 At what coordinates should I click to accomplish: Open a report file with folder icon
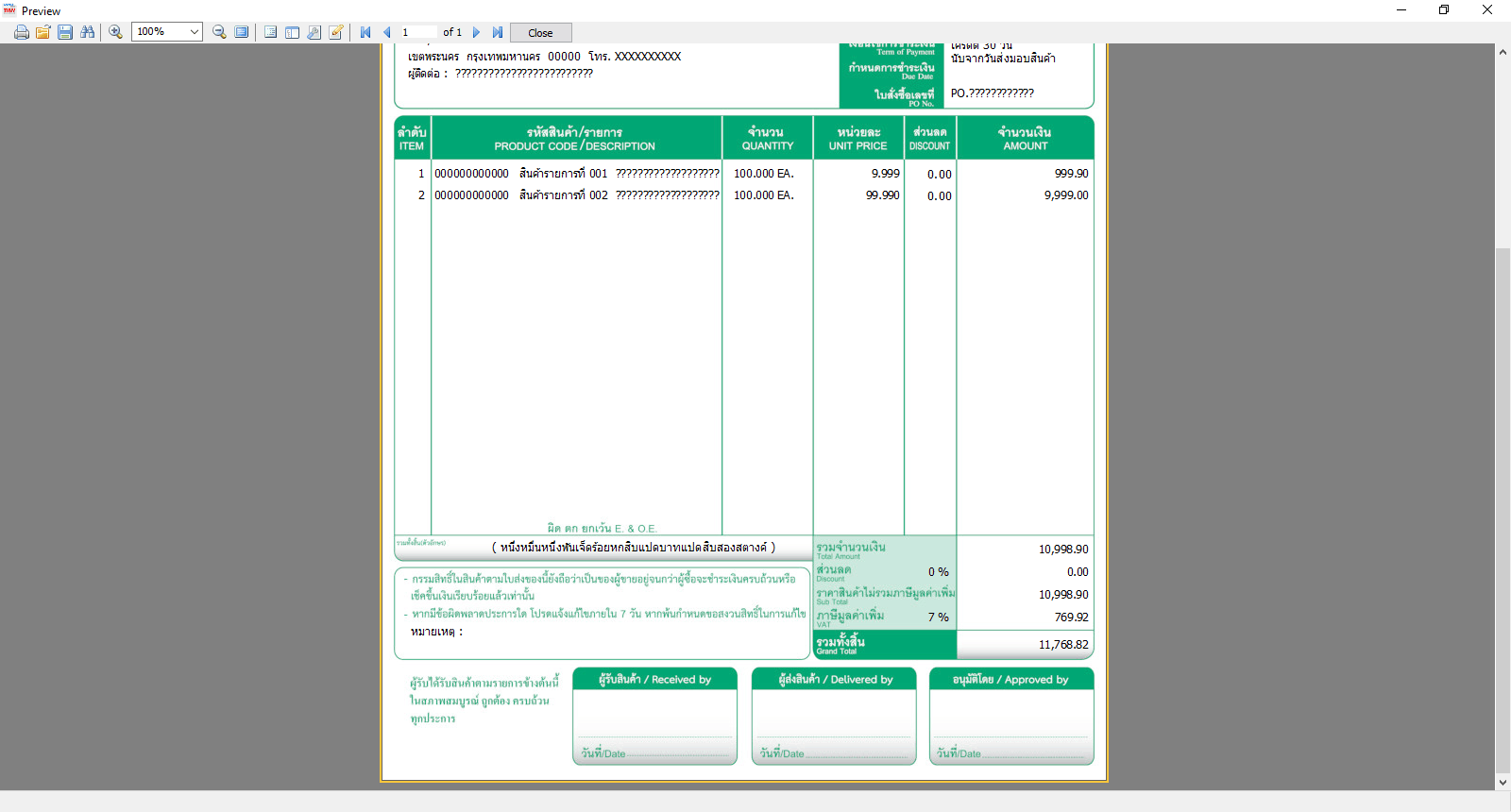[43, 32]
